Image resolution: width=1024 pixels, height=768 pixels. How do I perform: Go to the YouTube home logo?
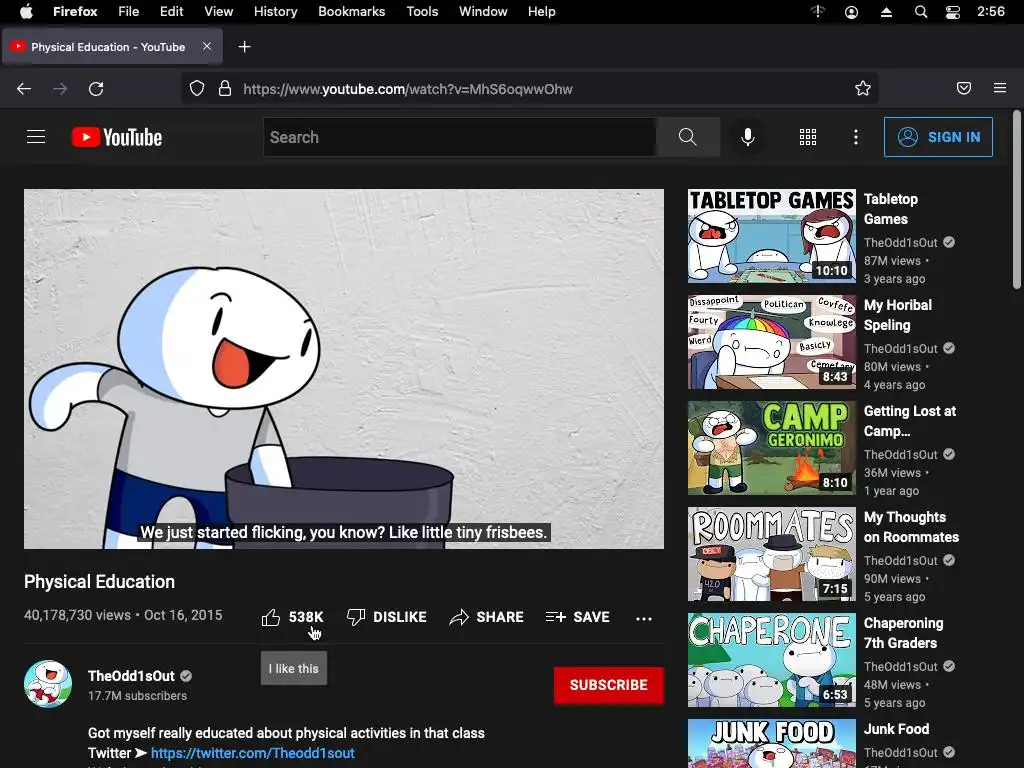[117, 137]
